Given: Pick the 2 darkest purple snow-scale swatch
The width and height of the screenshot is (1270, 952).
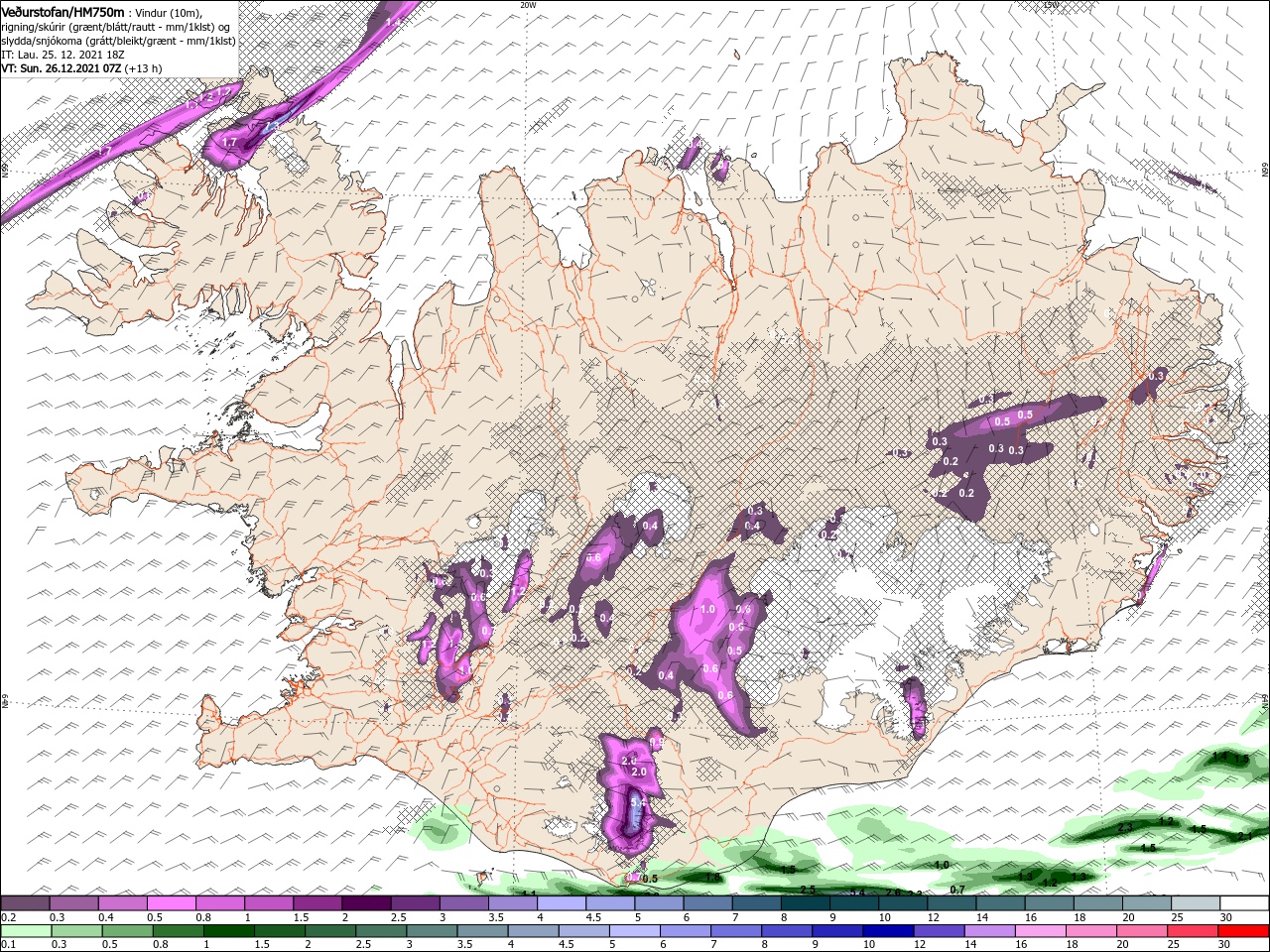Looking at the screenshot, I should pos(366,903).
